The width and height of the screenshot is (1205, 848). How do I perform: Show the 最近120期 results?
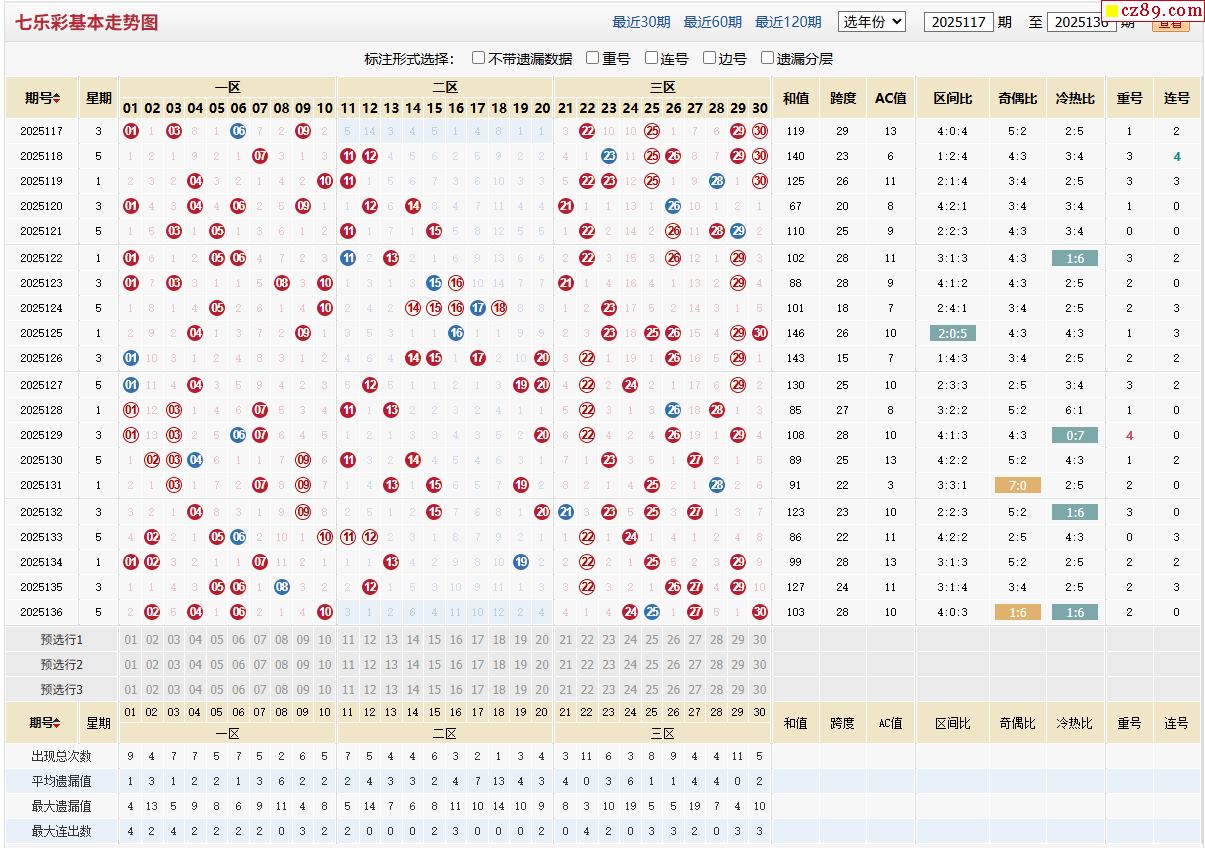[788, 22]
